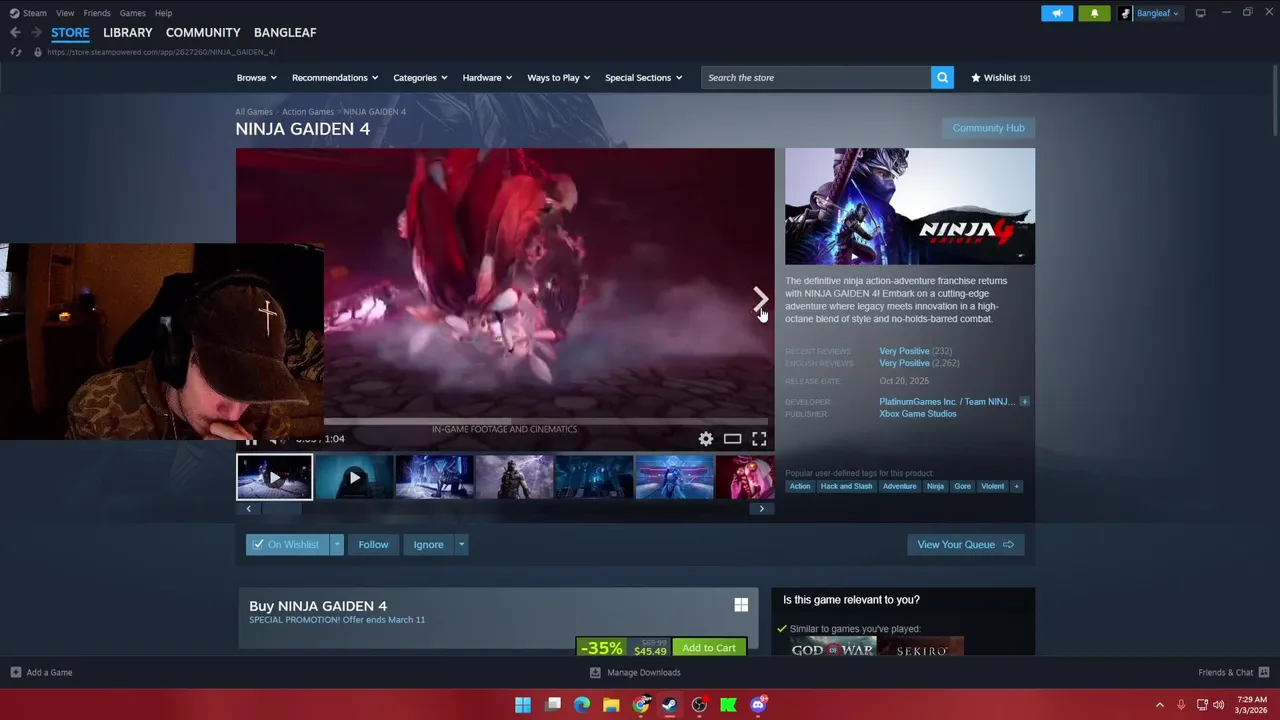
Task: Follow NINJA GAIDEN 4
Action: pos(373,545)
